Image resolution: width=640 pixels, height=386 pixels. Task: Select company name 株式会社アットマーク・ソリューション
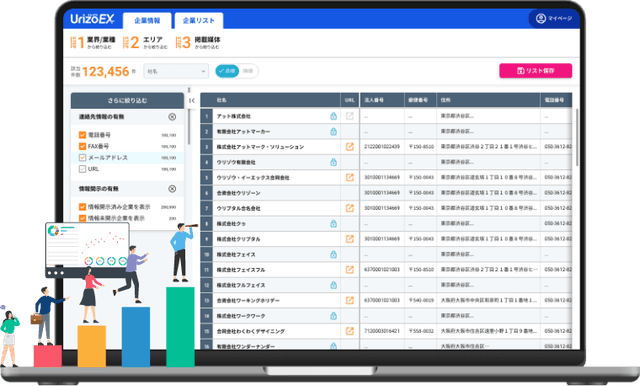point(260,147)
